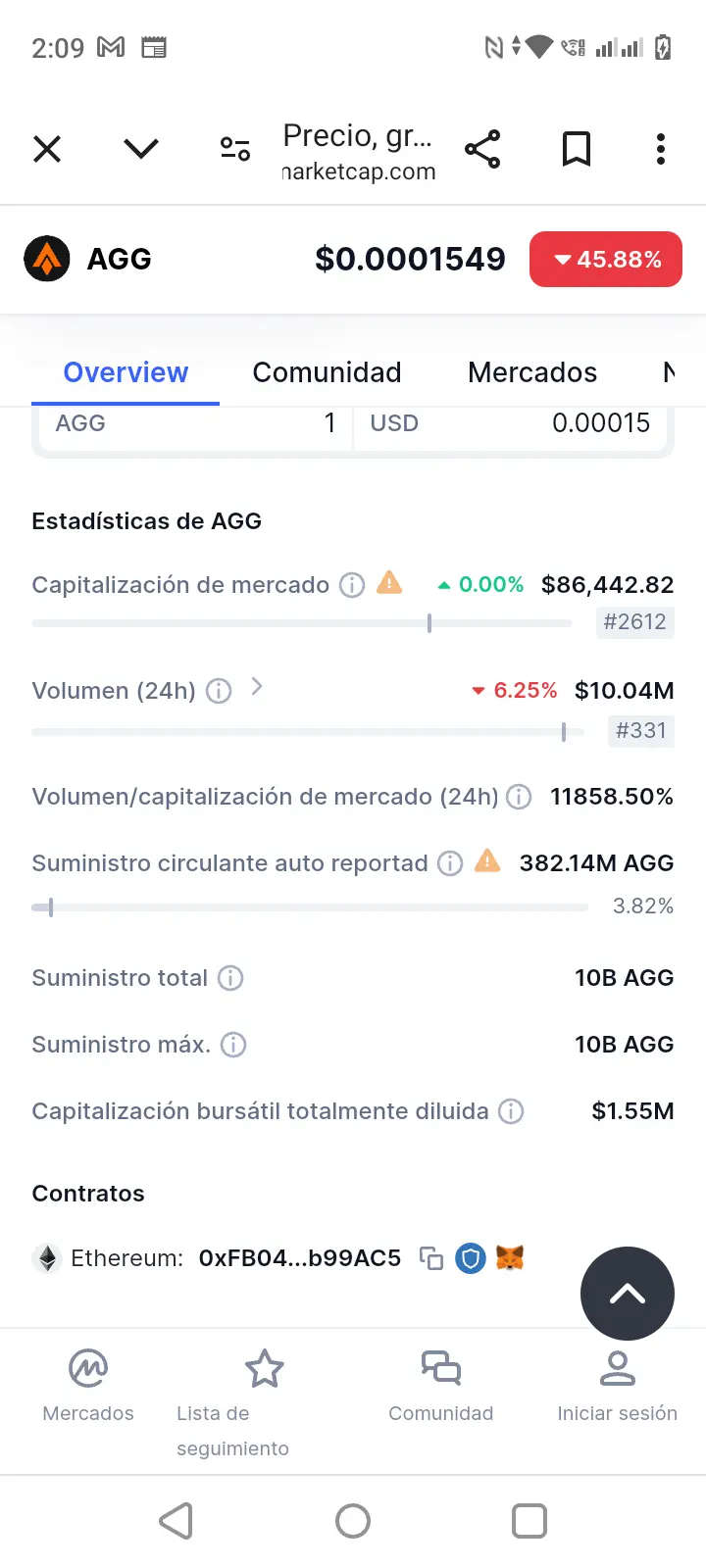Copy the Ethereum contract address
Image resolution: width=706 pixels, height=1568 pixels.
point(431,1258)
